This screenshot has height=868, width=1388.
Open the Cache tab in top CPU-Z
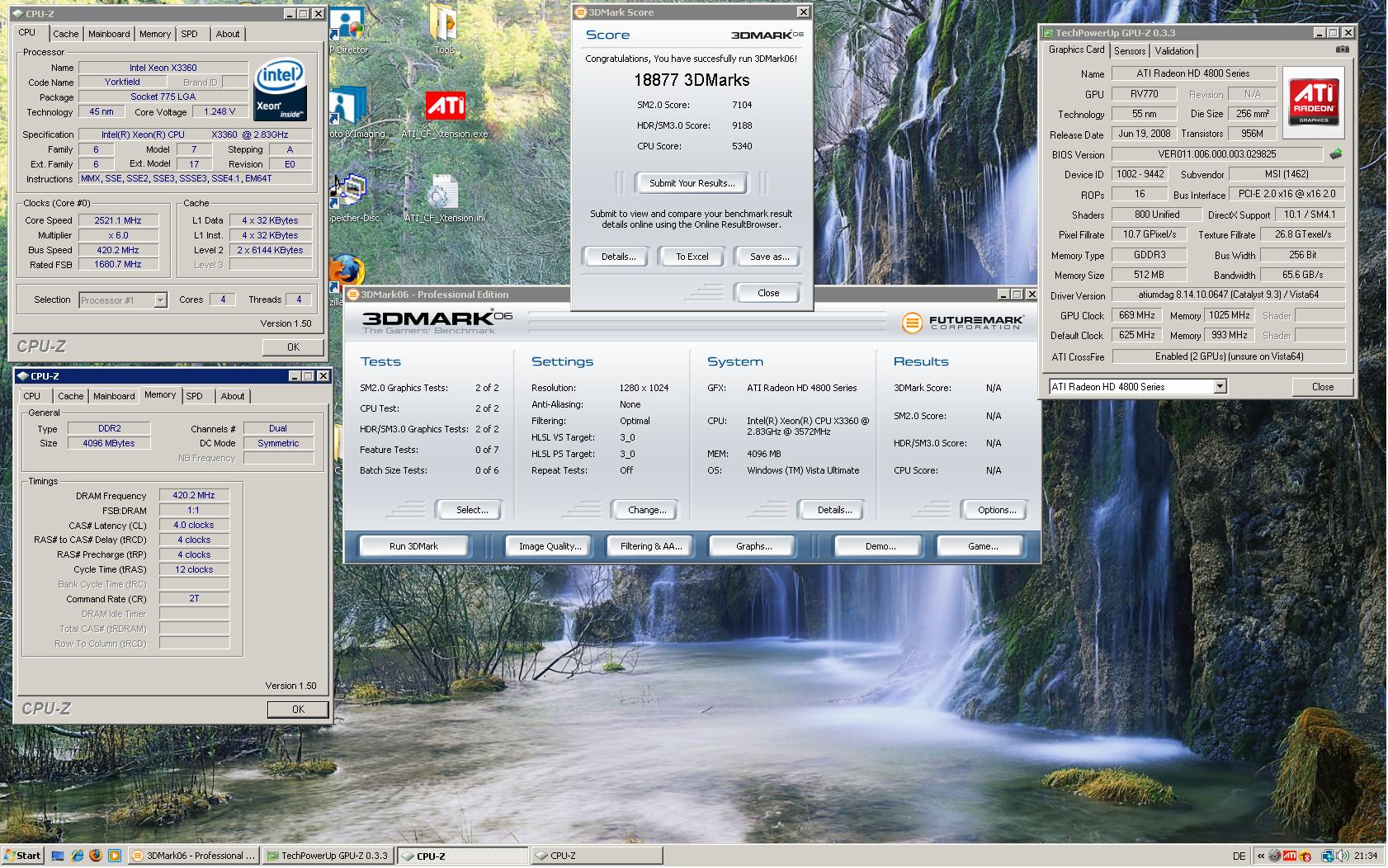tap(66, 34)
